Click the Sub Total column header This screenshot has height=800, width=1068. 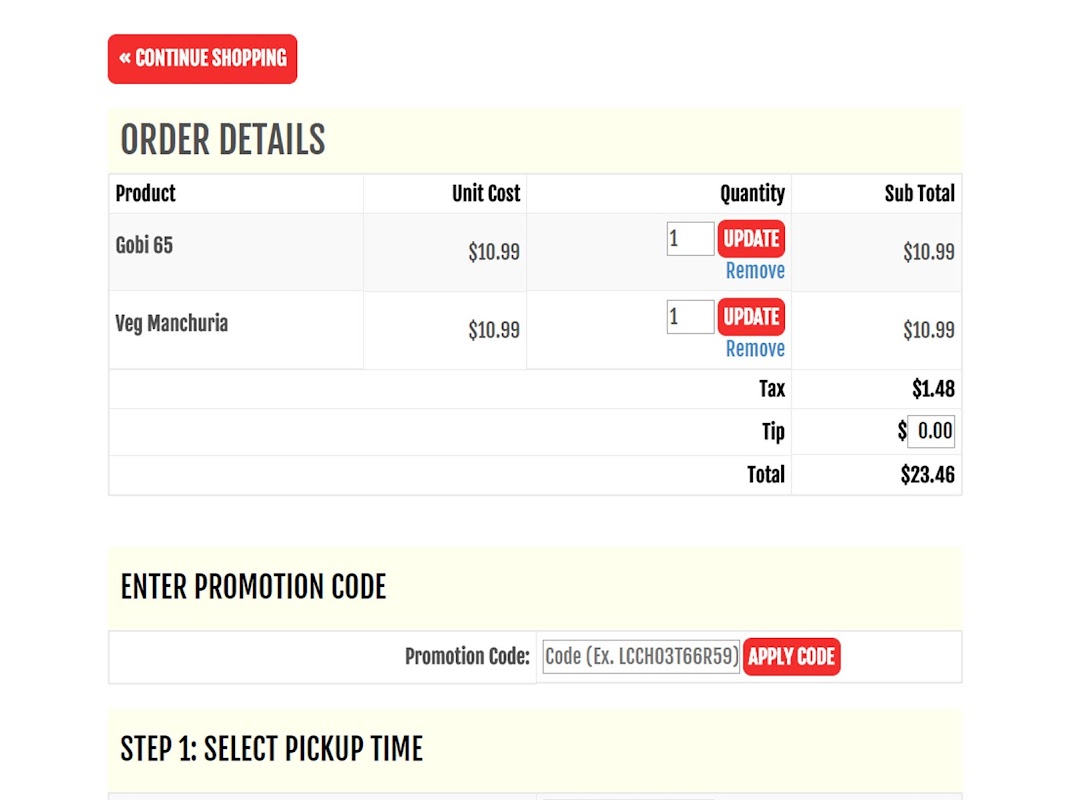[919, 194]
